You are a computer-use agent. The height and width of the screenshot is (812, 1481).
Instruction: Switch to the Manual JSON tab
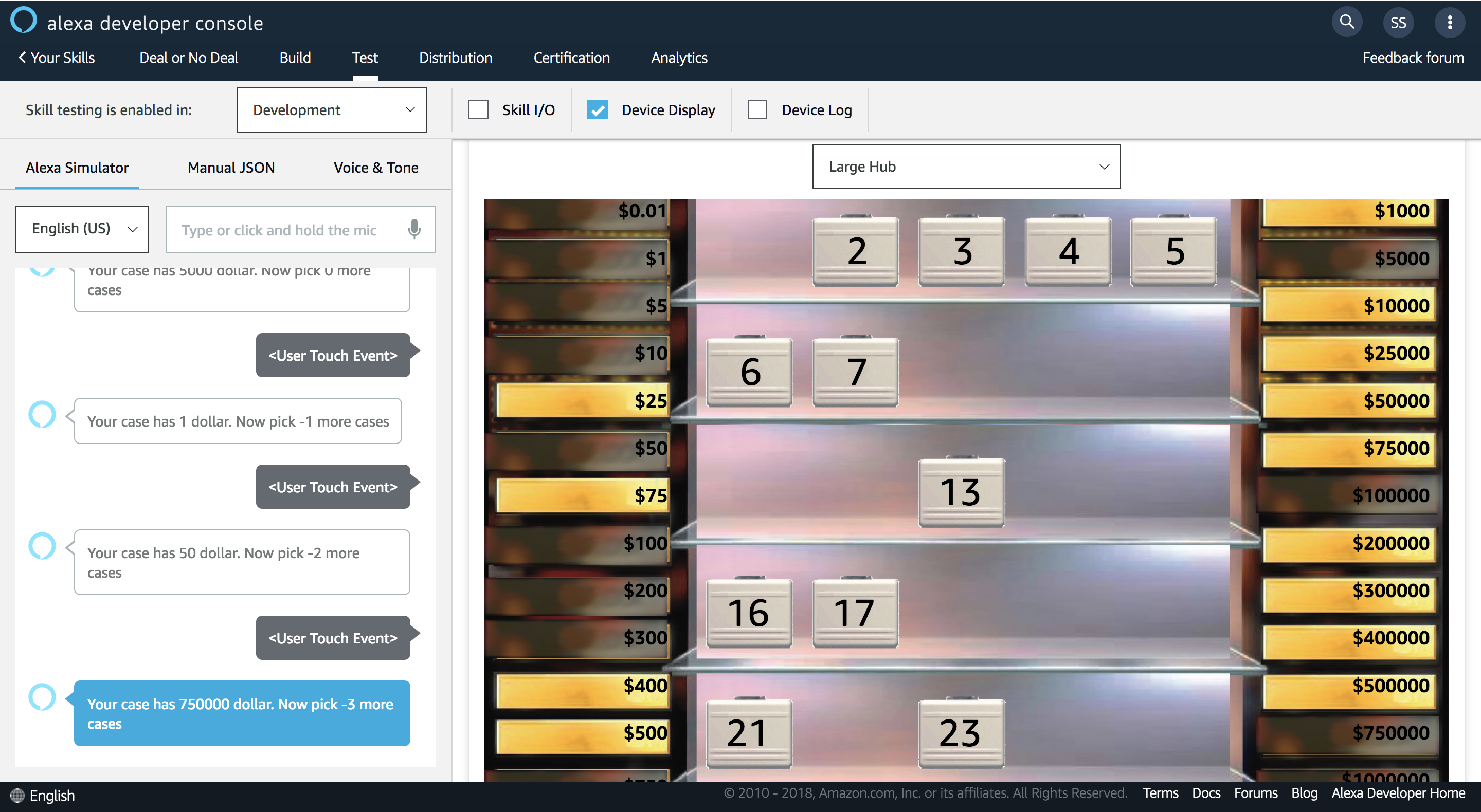(x=231, y=168)
